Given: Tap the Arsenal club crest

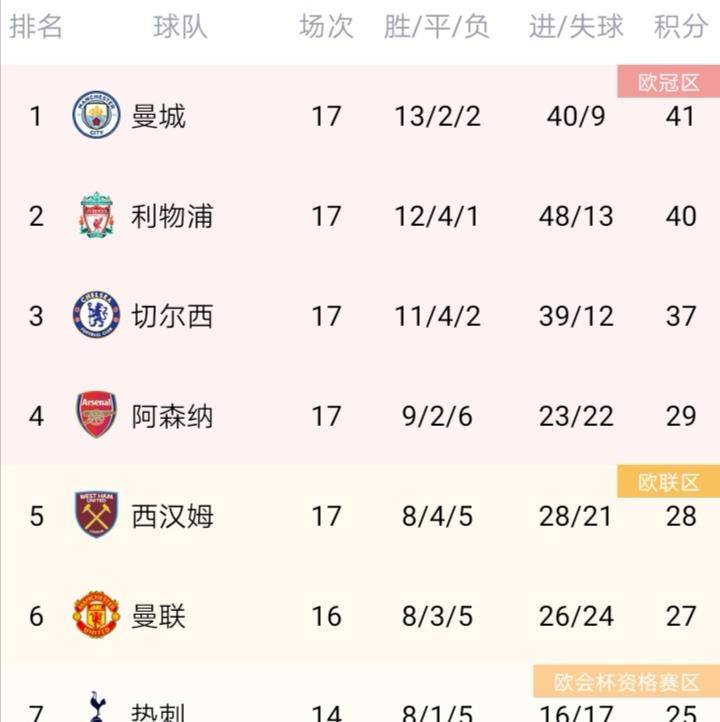Looking at the screenshot, I should click(x=97, y=414).
